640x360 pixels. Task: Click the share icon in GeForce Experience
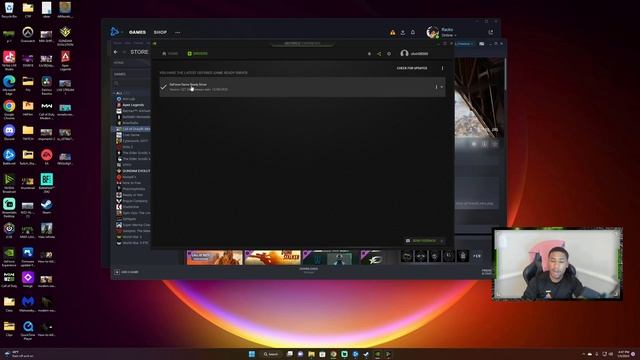pos(379,53)
